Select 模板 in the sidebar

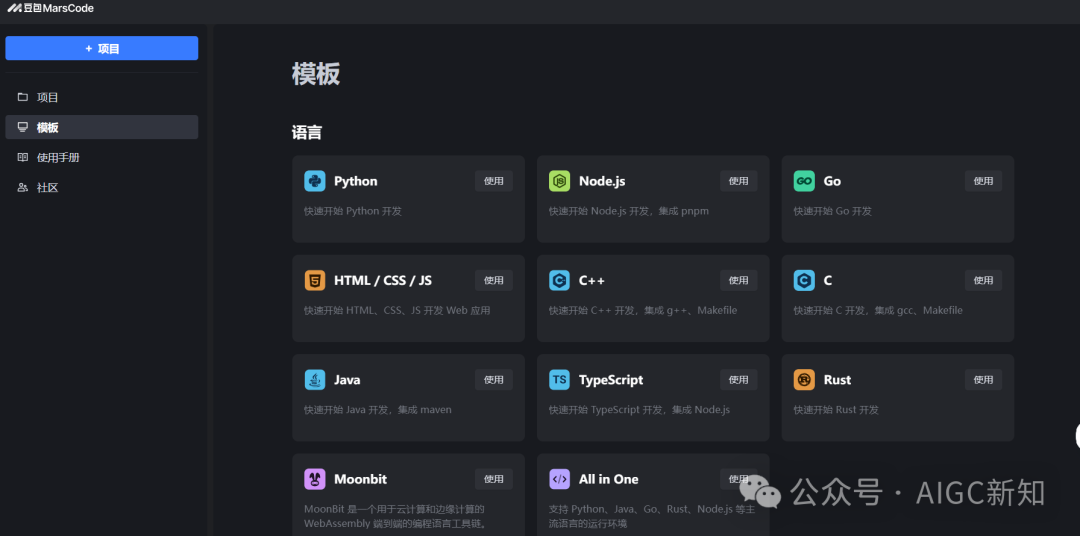click(102, 127)
